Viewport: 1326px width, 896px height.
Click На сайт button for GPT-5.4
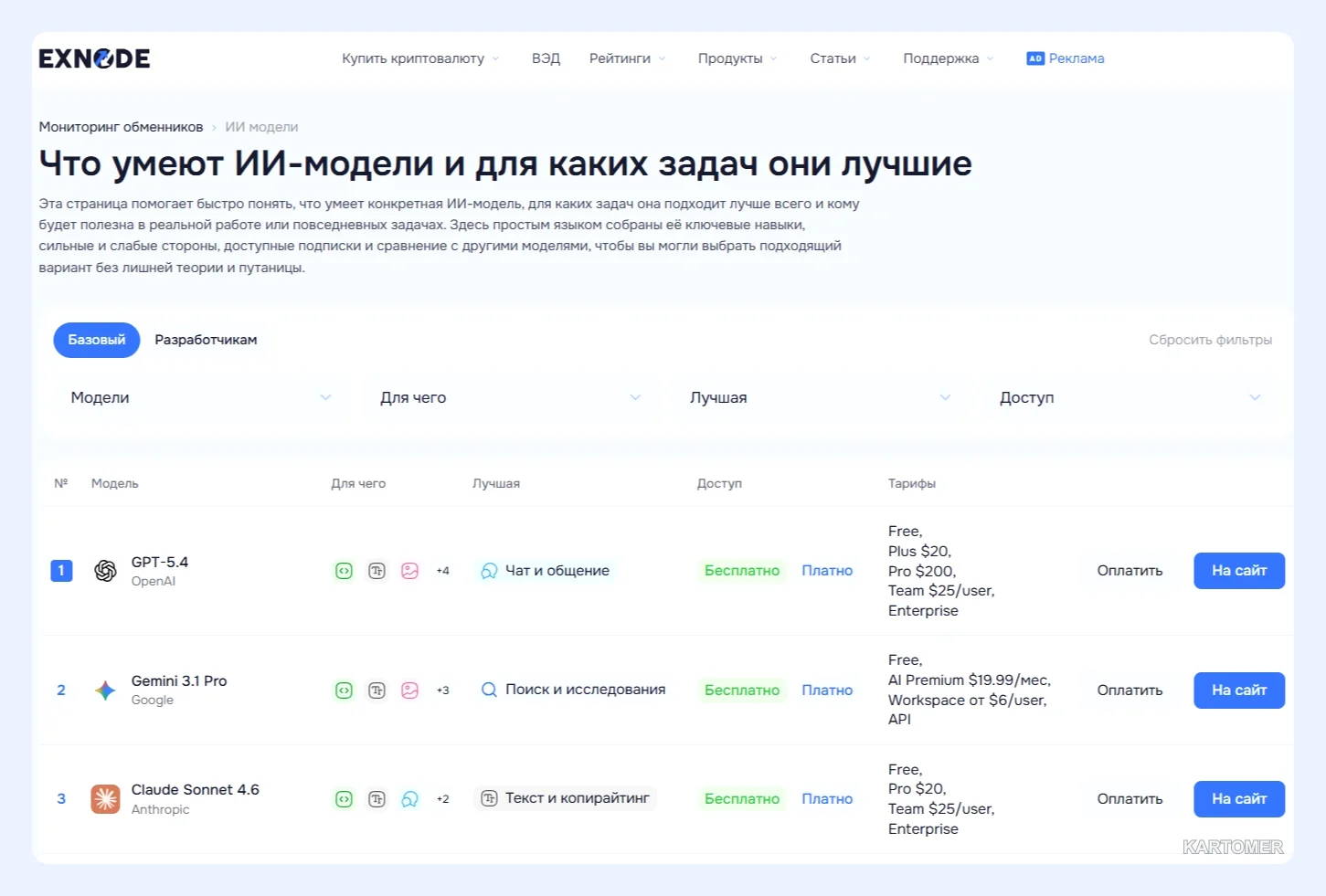[x=1239, y=571]
